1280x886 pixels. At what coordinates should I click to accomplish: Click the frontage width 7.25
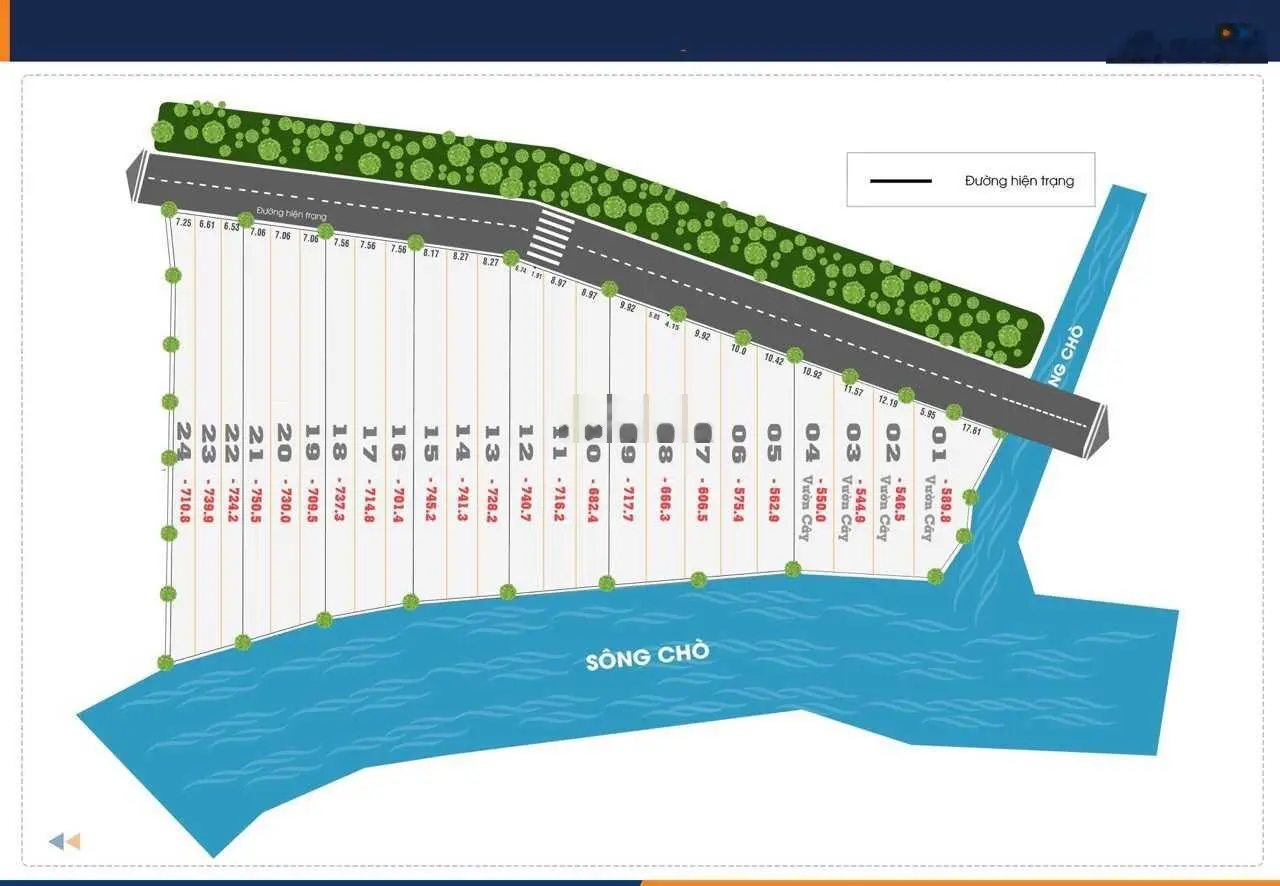(183, 223)
